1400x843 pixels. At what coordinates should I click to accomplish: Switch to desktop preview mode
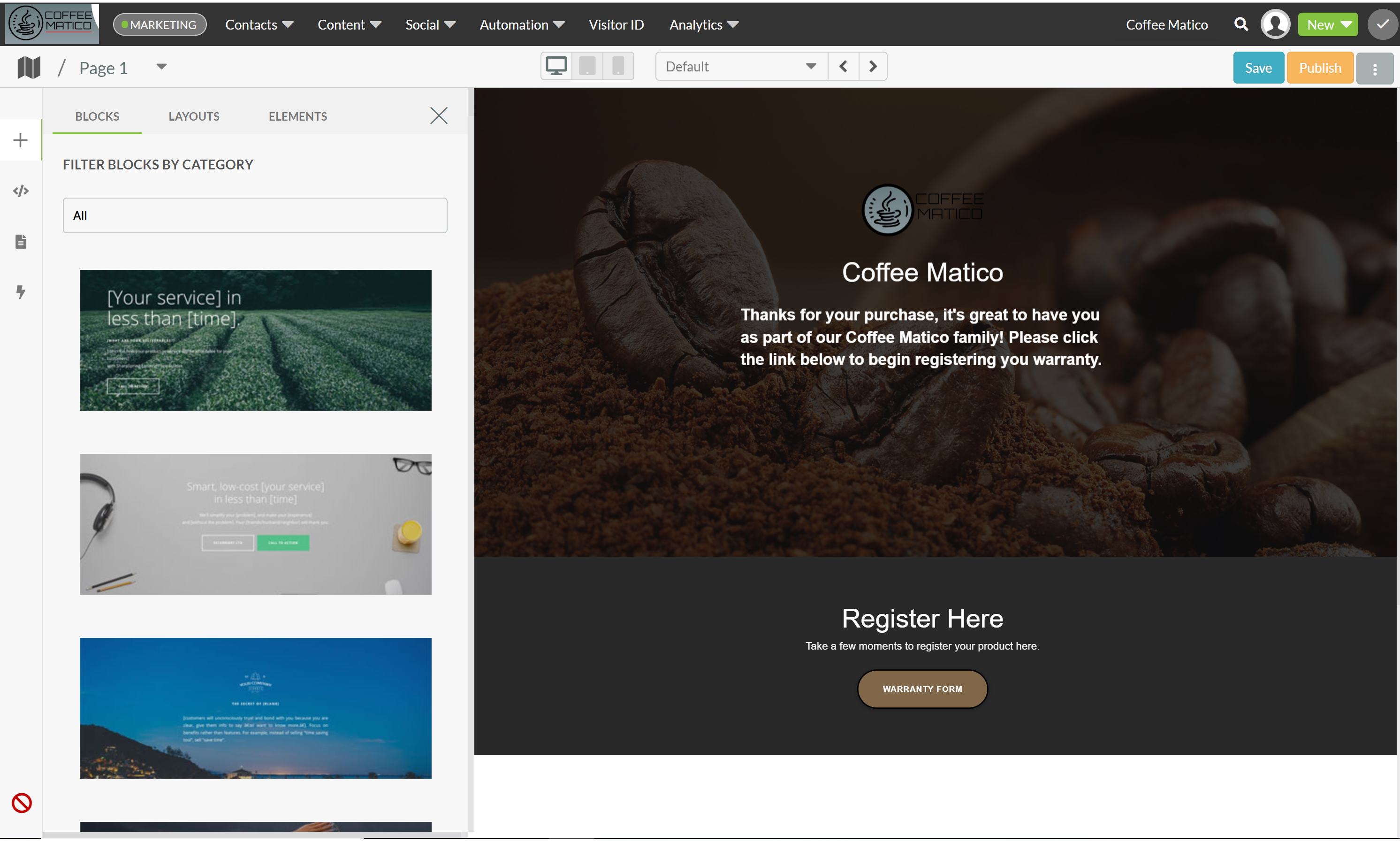tap(556, 67)
